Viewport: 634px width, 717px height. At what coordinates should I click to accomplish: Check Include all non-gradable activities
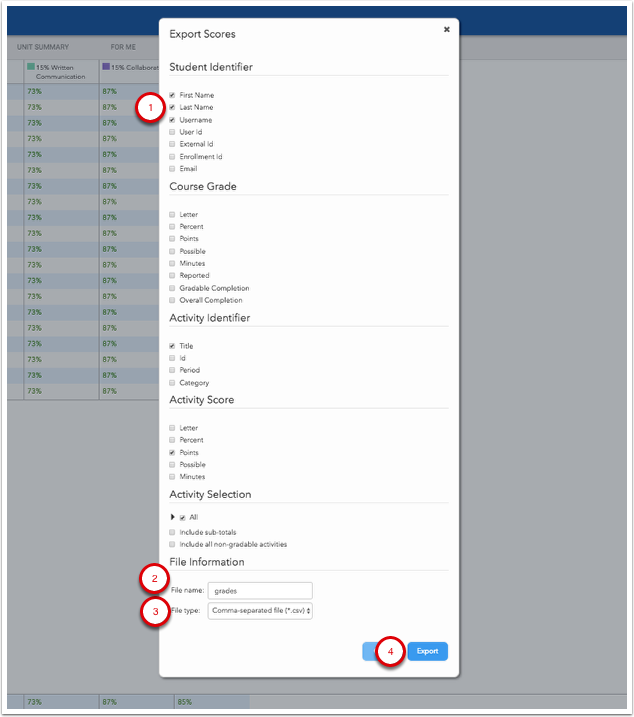click(x=172, y=545)
